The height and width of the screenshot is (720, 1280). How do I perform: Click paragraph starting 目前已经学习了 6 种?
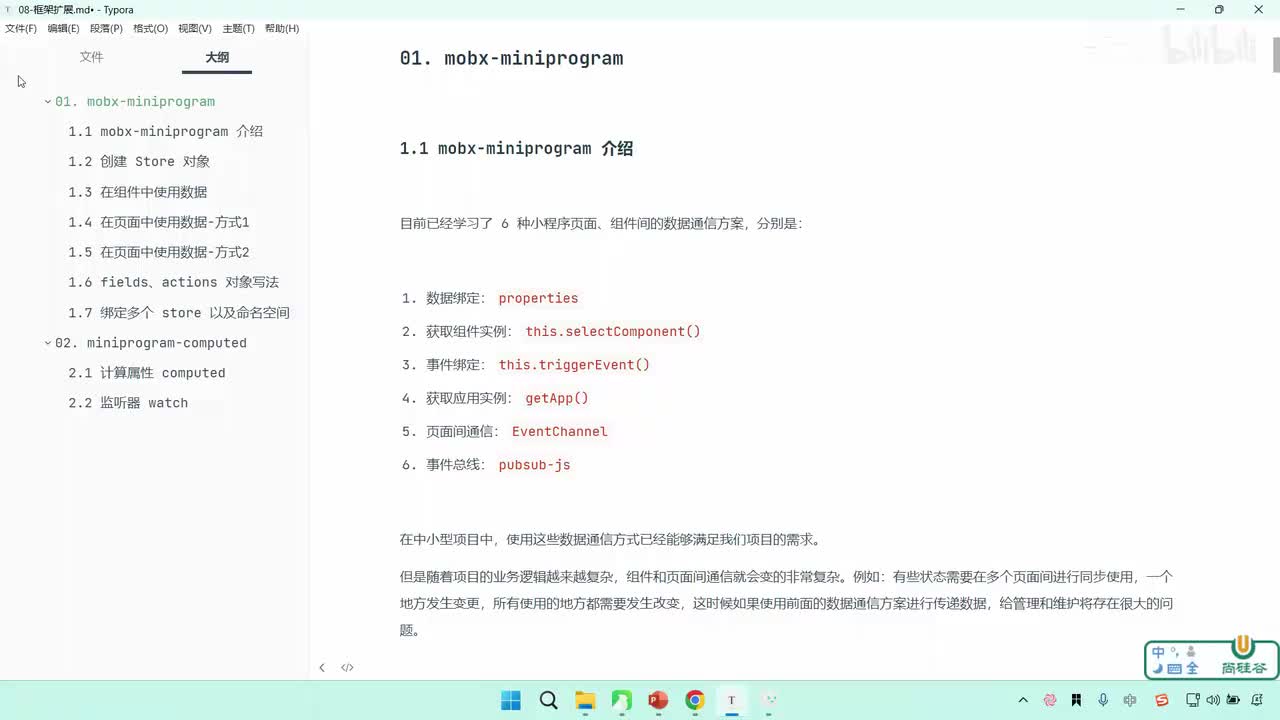tap(601, 224)
